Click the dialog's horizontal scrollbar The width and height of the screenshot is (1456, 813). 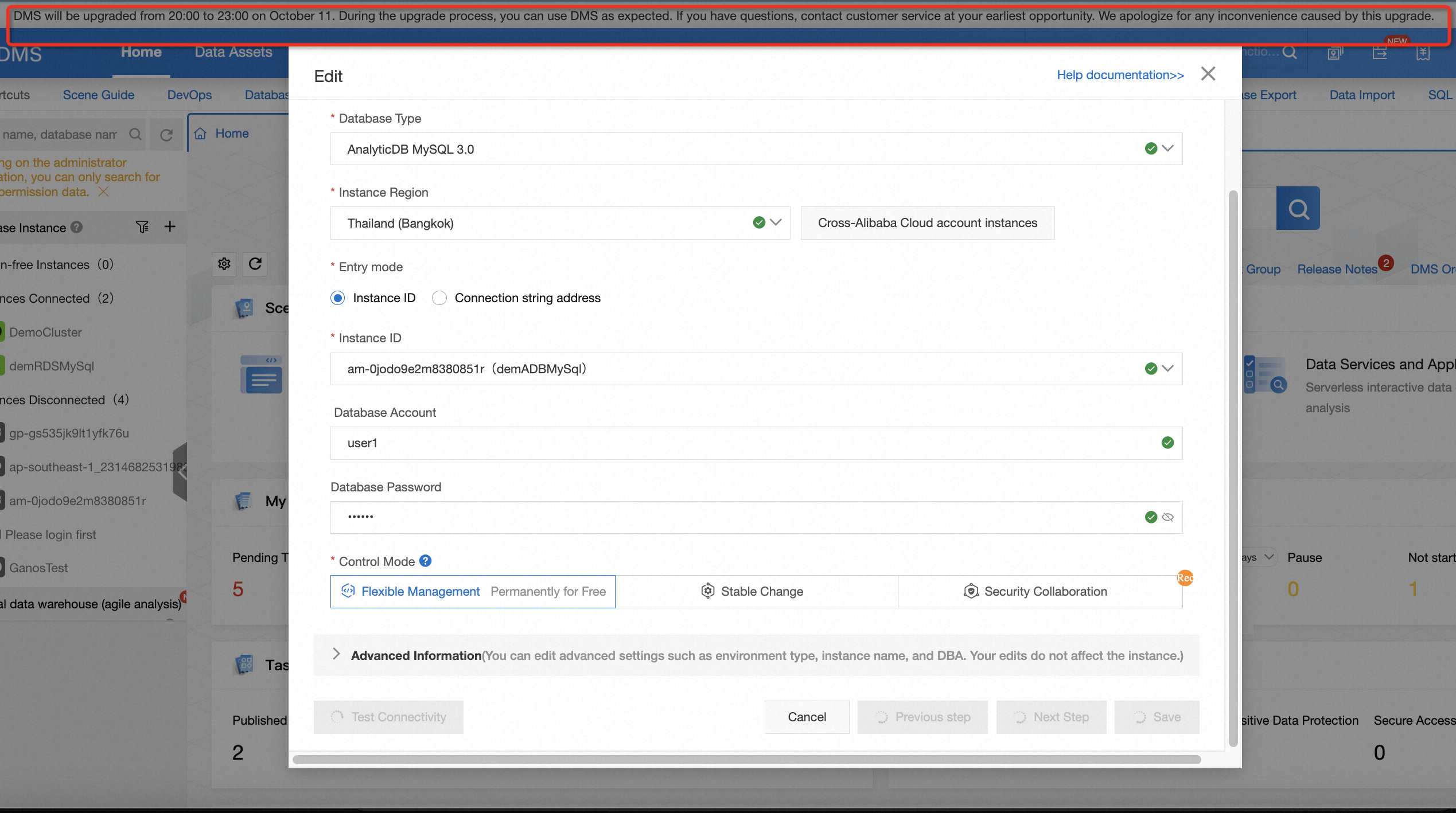click(x=747, y=760)
